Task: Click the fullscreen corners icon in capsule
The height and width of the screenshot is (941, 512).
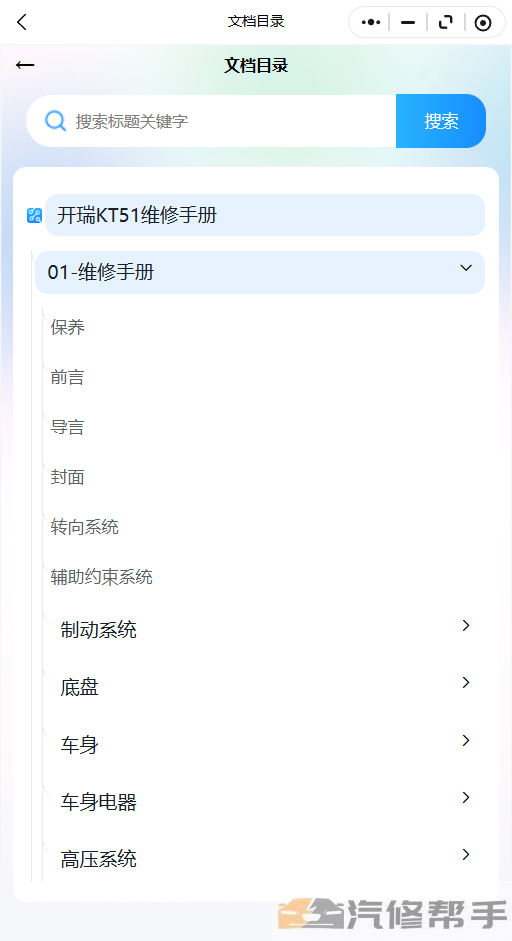Action: (445, 22)
